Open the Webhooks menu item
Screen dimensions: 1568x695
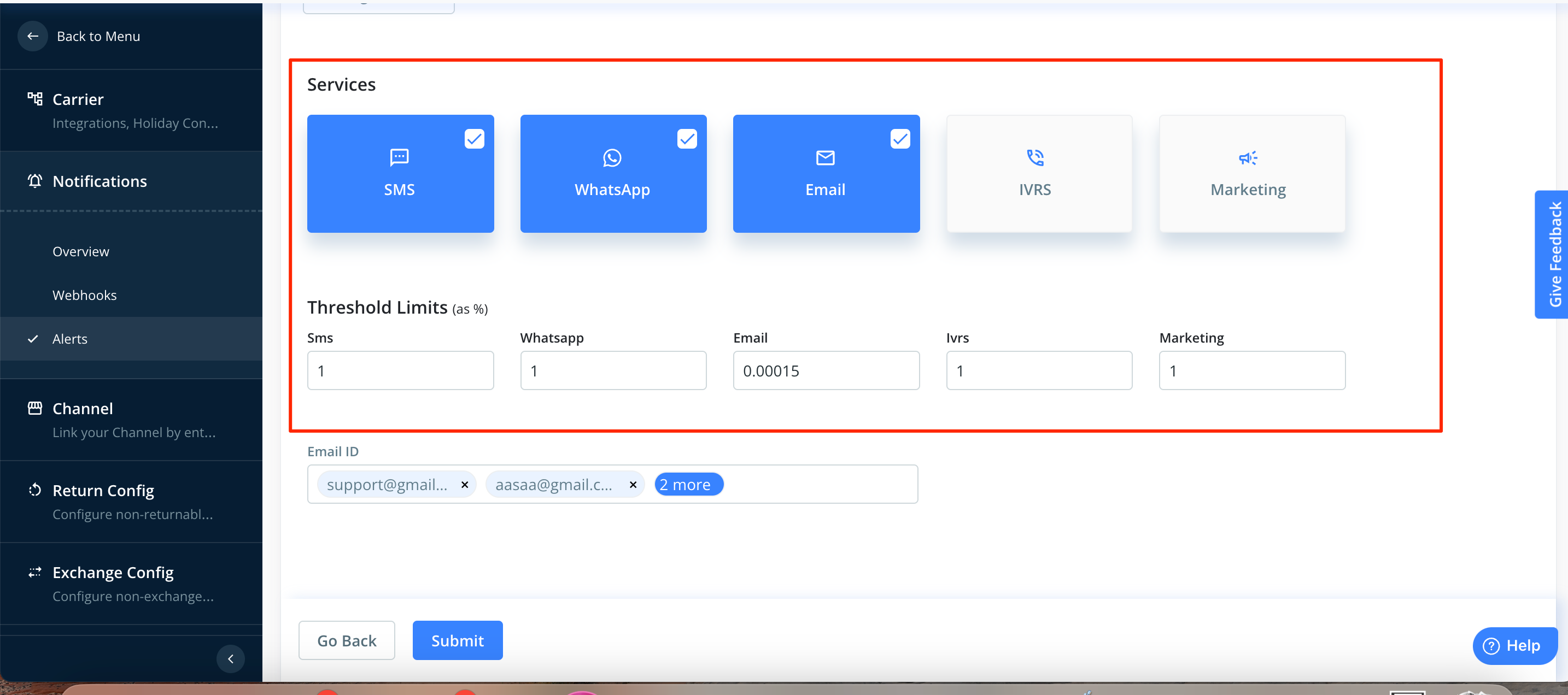pyautogui.click(x=84, y=295)
